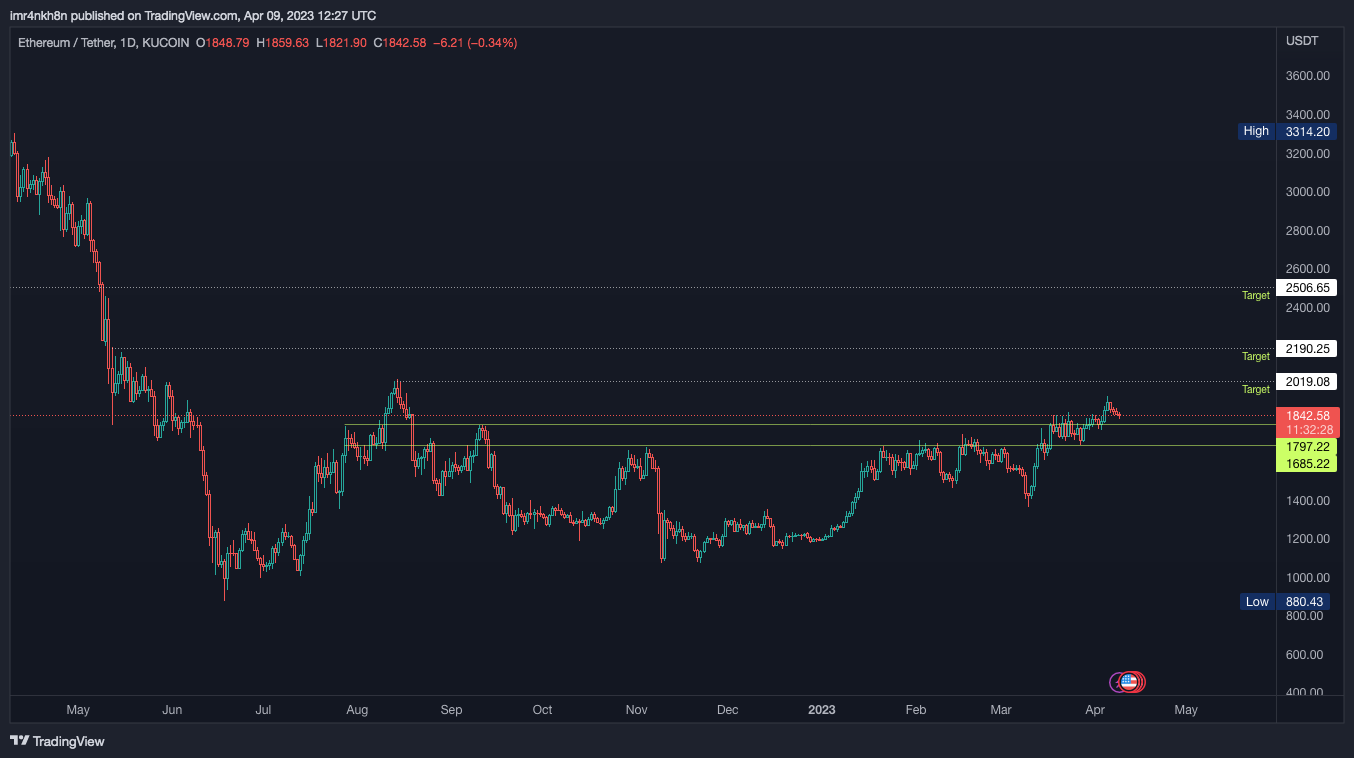Click the US flag economic event icon

pyautogui.click(x=1130, y=682)
